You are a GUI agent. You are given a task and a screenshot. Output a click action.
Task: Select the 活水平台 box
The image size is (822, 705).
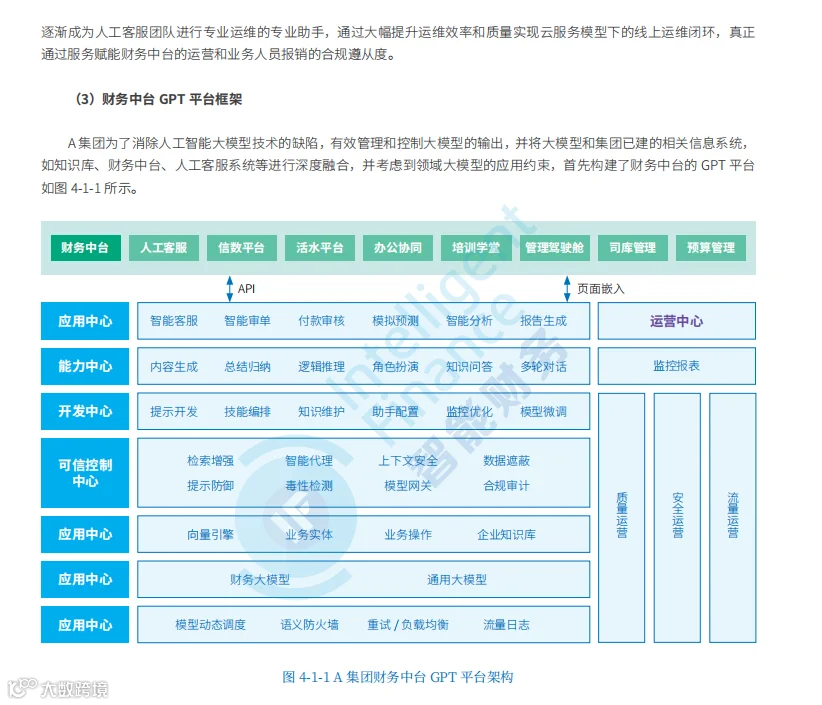[x=320, y=247]
